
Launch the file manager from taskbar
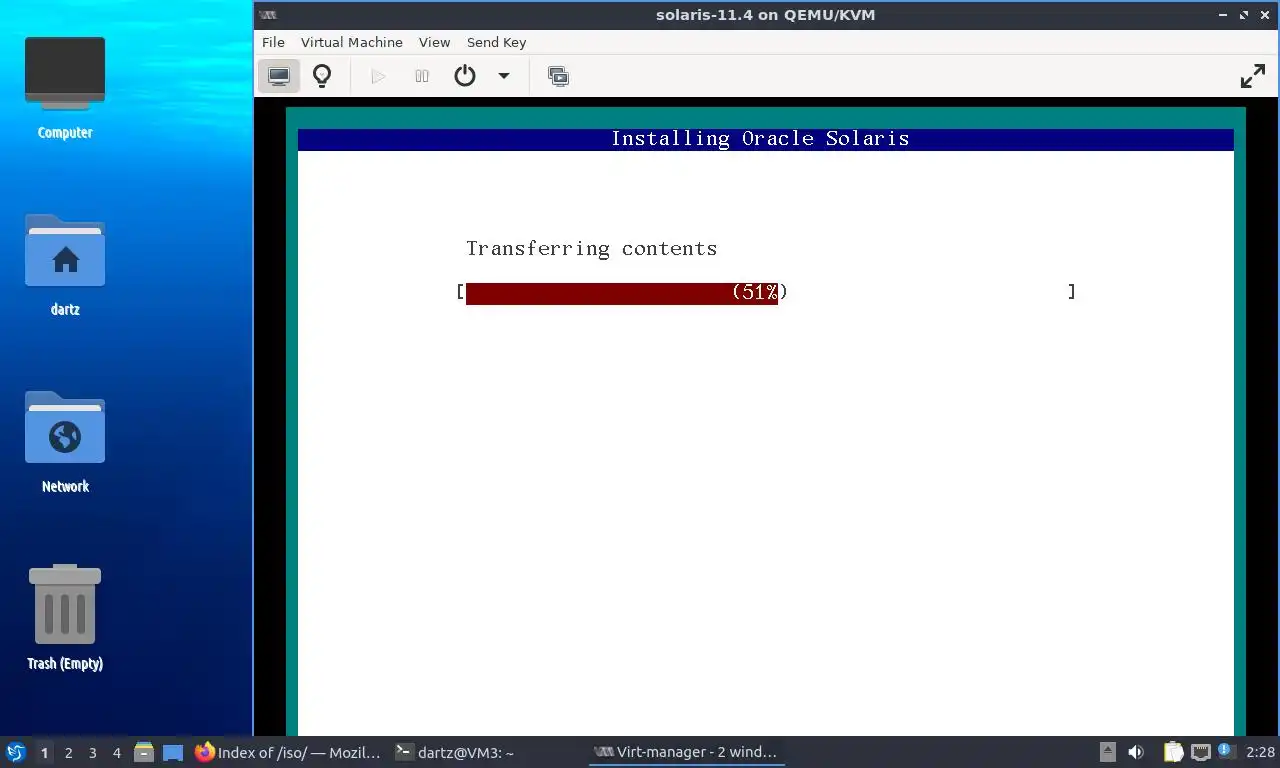point(144,752)
